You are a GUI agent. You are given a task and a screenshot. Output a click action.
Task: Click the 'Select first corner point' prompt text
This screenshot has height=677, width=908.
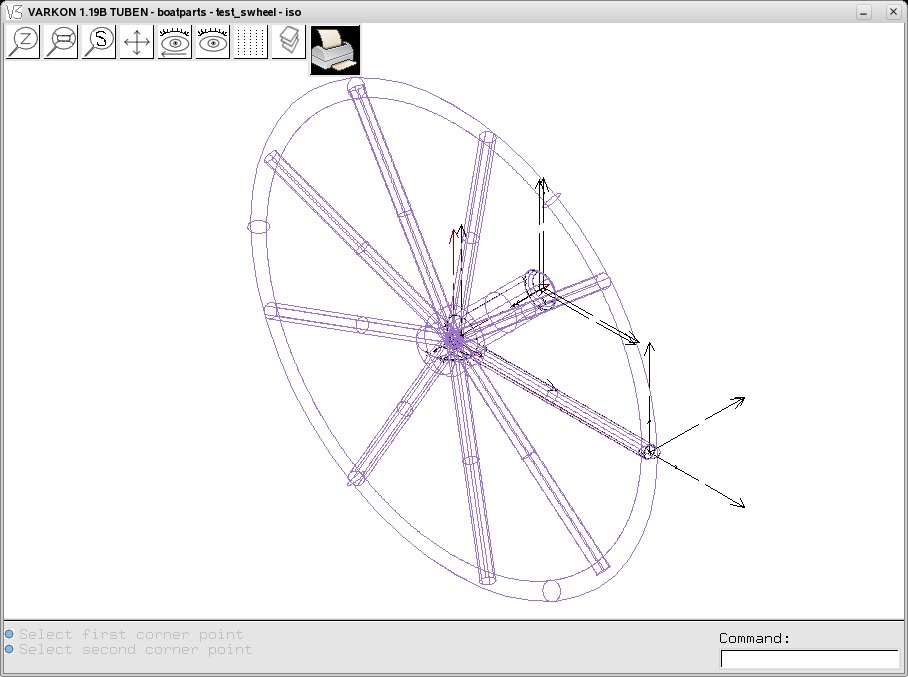pyautogui.click(x=131, y=634)
